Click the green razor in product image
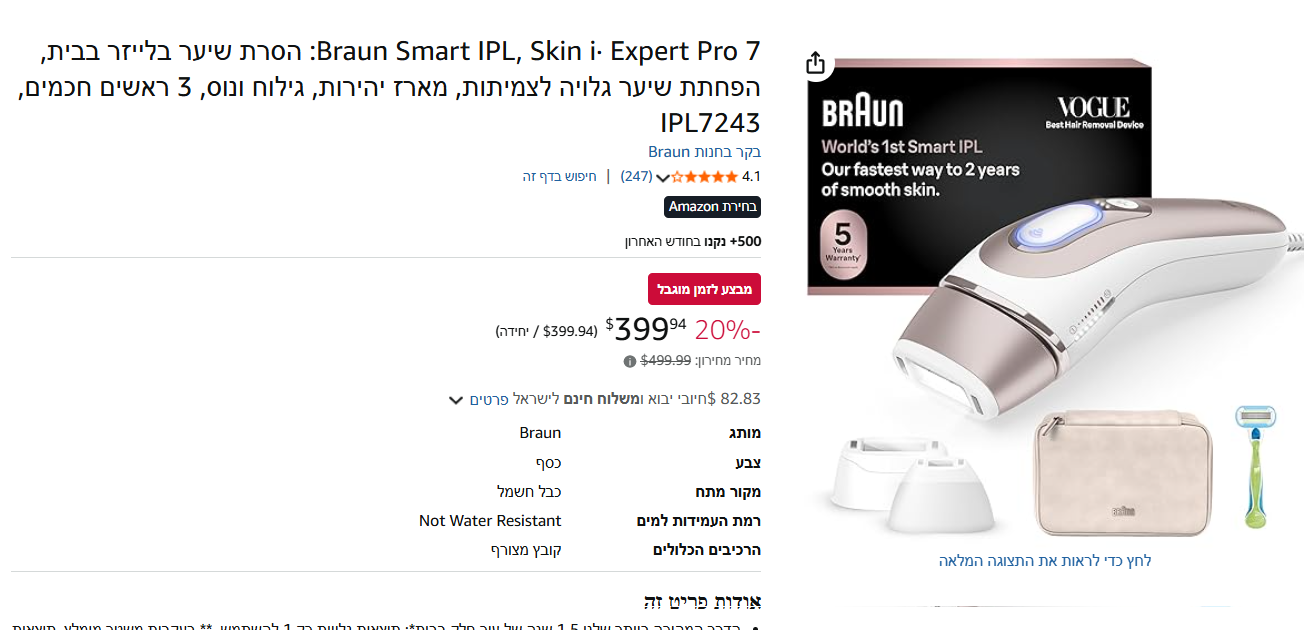Viewport: 1304px width, 630px height. click(x=1253, y=465)
